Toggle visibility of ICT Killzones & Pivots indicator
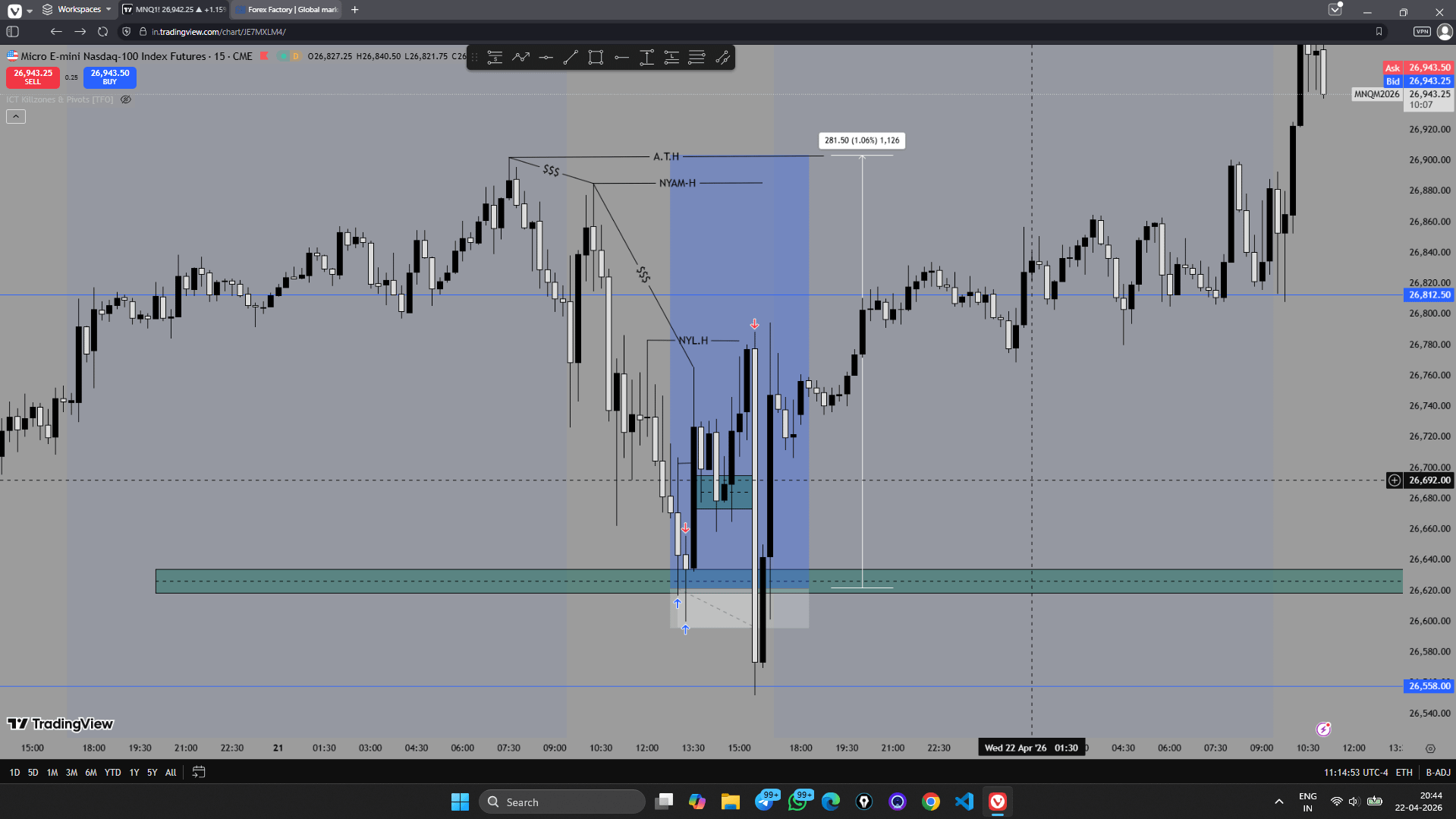 click(x=126, y=99)
